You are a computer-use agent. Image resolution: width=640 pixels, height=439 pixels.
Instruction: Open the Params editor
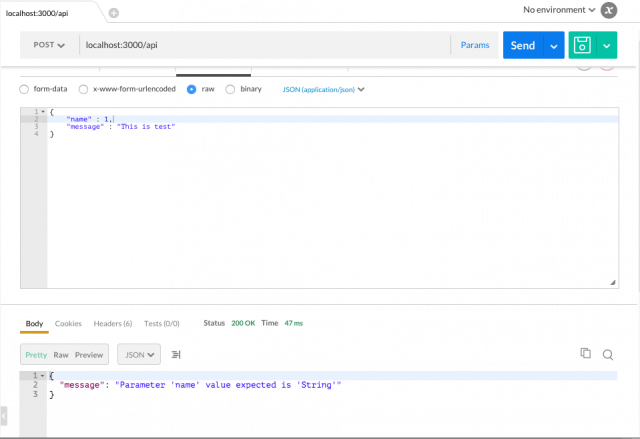[x=475, y=45]
